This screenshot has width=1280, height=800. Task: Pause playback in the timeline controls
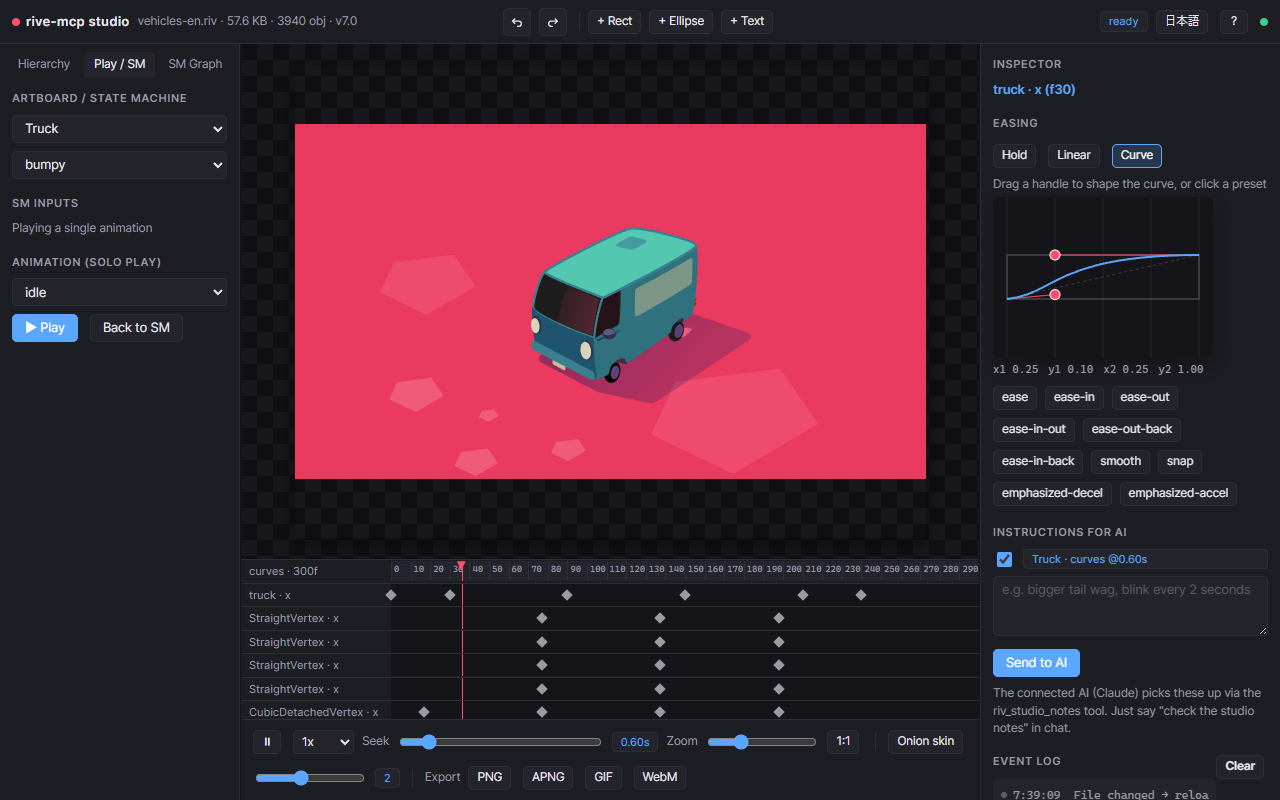(x=266, y=742)
